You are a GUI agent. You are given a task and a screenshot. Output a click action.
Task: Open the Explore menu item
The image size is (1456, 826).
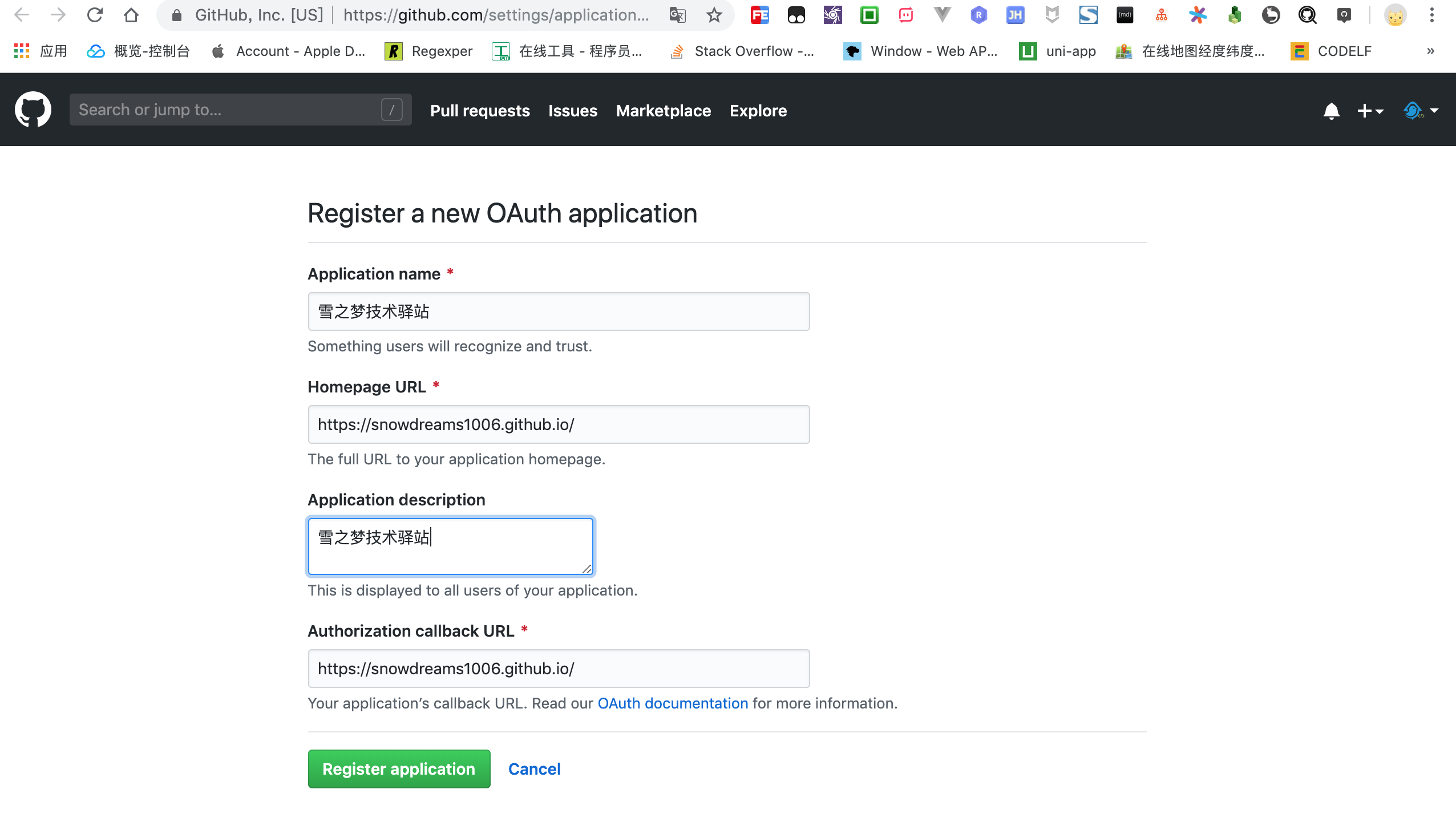coord(758,111)
